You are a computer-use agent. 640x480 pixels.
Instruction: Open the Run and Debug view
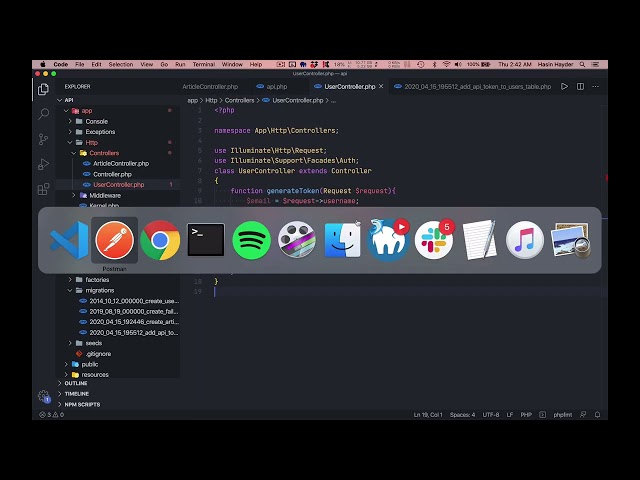coord(43,164)
